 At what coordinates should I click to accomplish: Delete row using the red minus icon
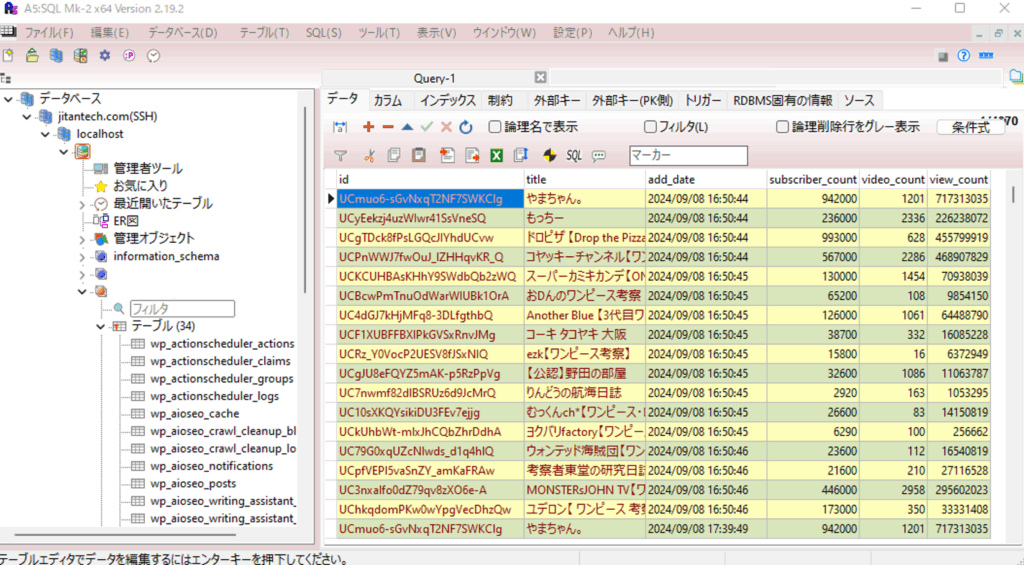coord(388,127)
